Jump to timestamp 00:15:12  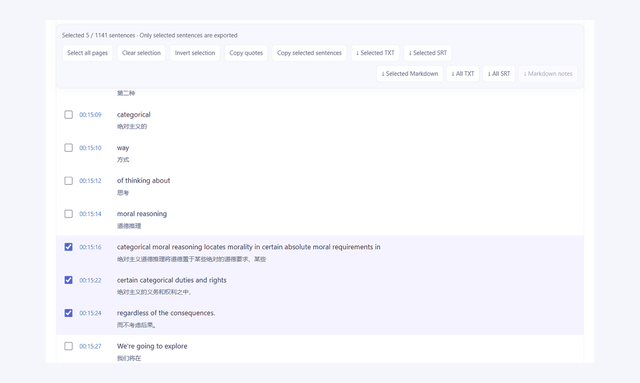(x=90, y=181)
